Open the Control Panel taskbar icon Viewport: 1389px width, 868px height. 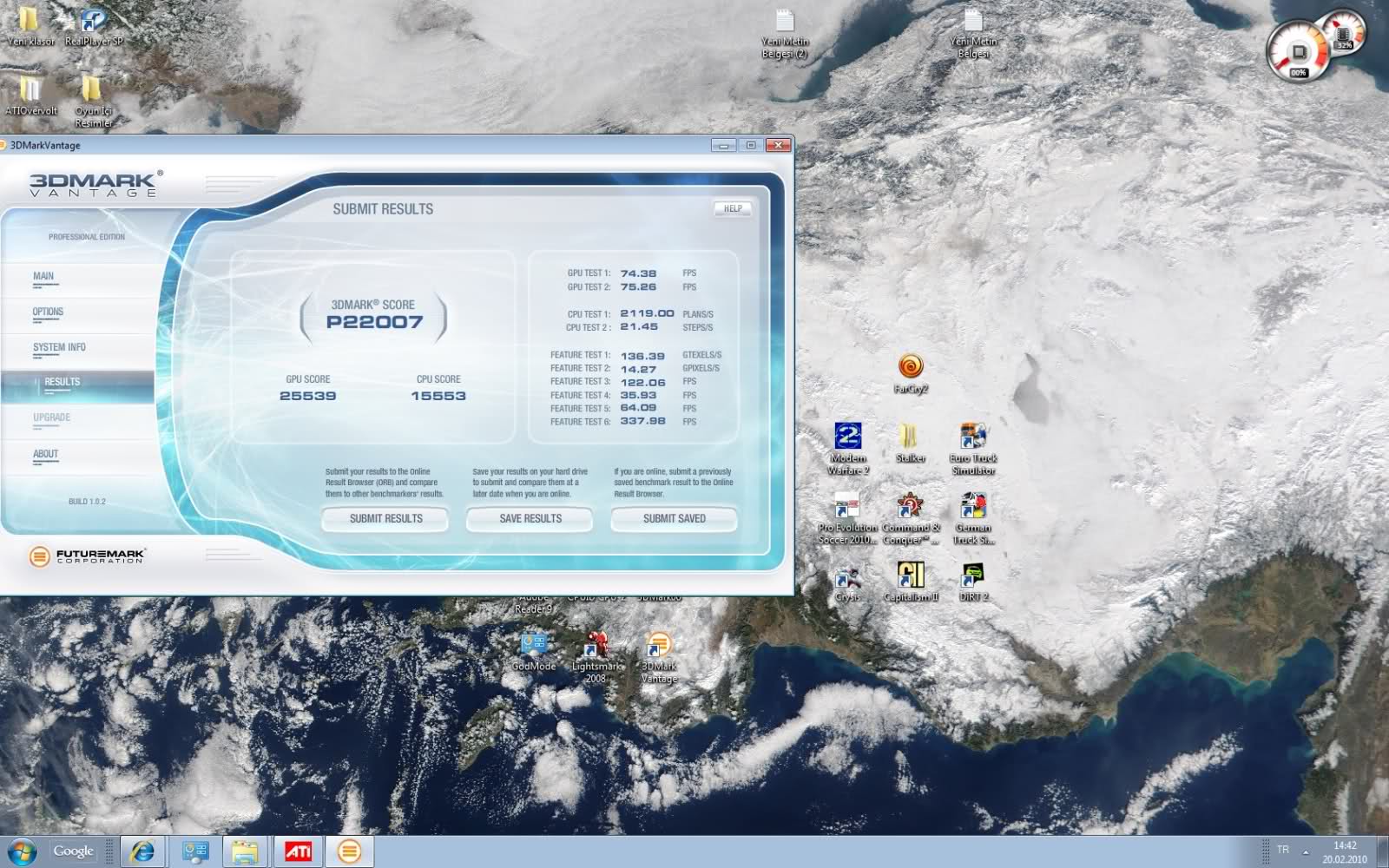pyautogui.click(x=194, y=852)
